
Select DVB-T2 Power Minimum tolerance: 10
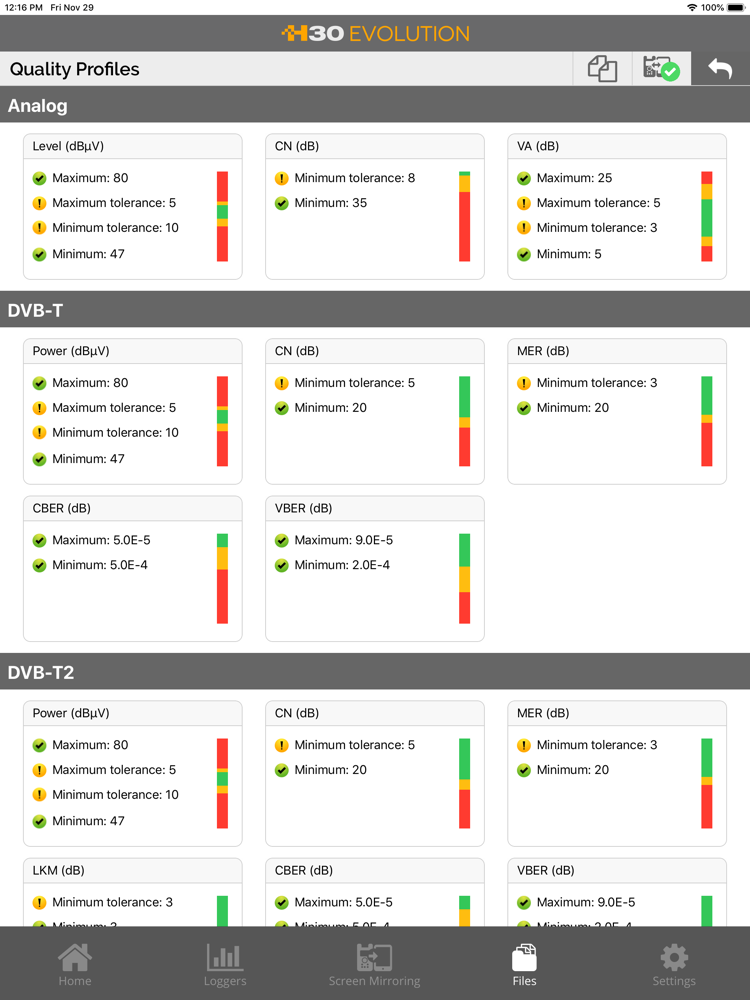115,795
